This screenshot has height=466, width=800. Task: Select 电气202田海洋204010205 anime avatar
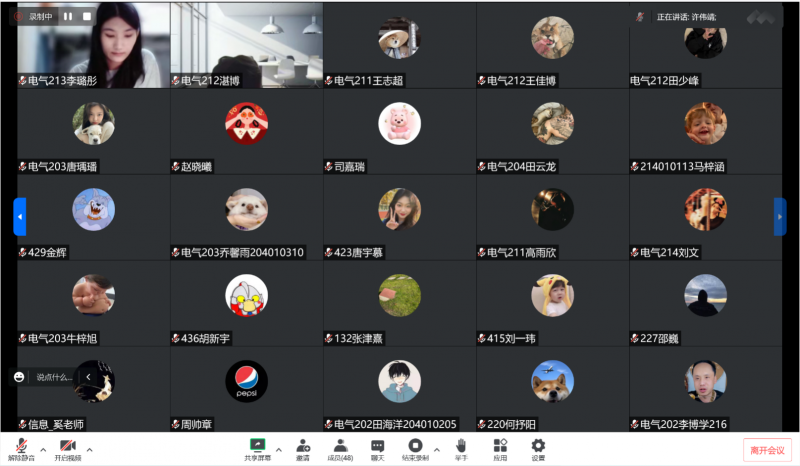(399, 381)
